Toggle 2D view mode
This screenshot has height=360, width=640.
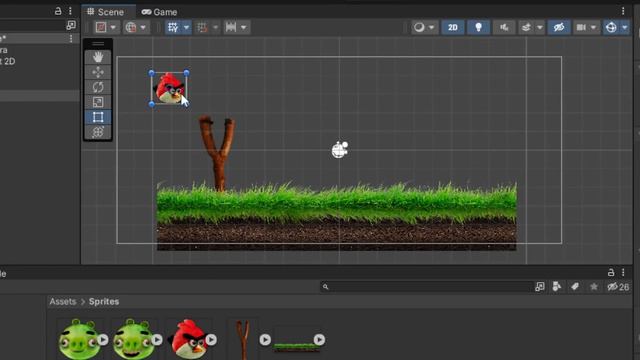click(453, 27)
